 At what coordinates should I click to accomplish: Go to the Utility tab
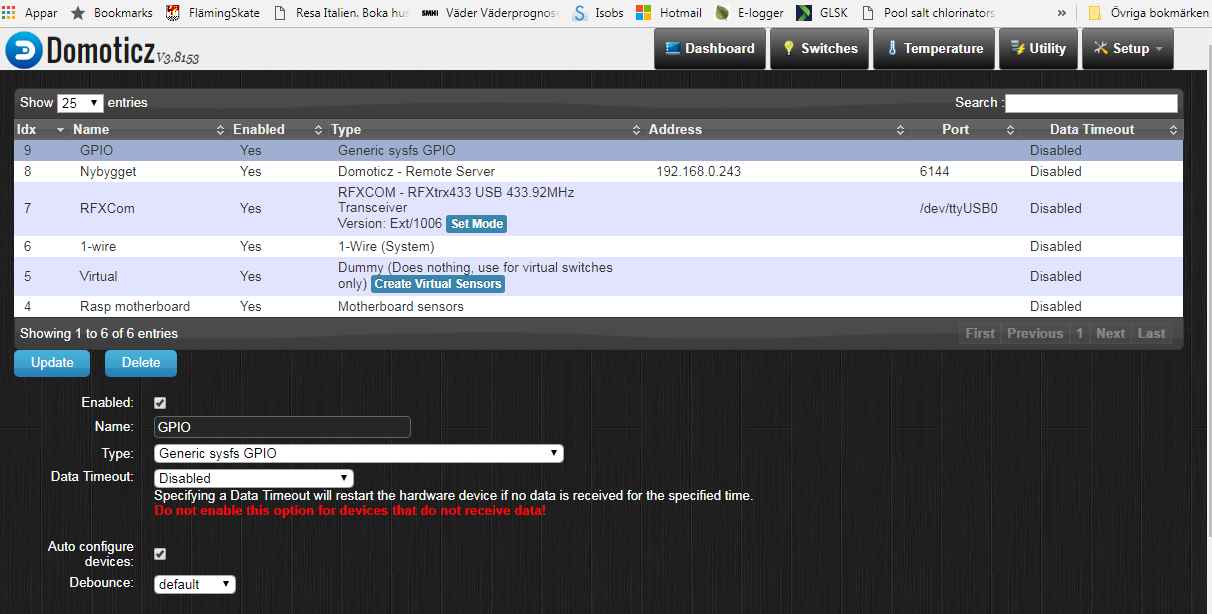(x=1038, y=49)
